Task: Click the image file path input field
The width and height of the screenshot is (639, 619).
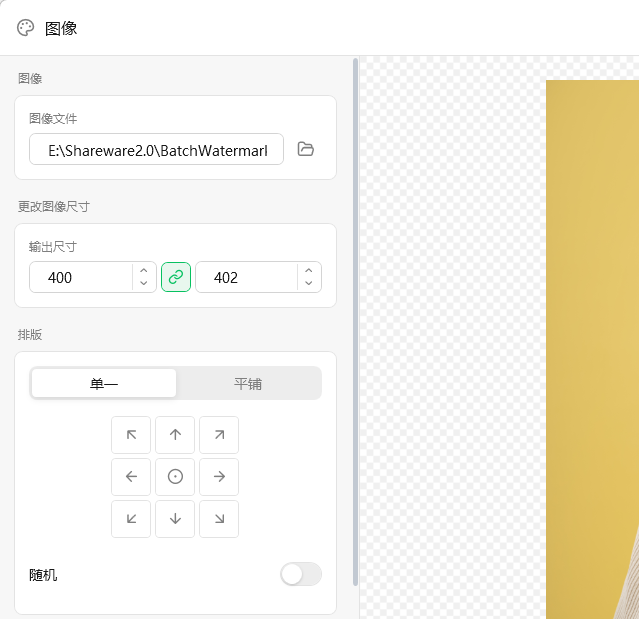Action: (156, 149)
